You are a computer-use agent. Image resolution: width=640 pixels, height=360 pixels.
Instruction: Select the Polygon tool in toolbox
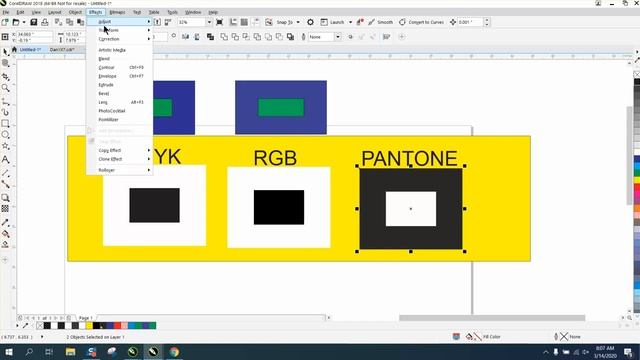pyautogui.click(x=5, y=146)
